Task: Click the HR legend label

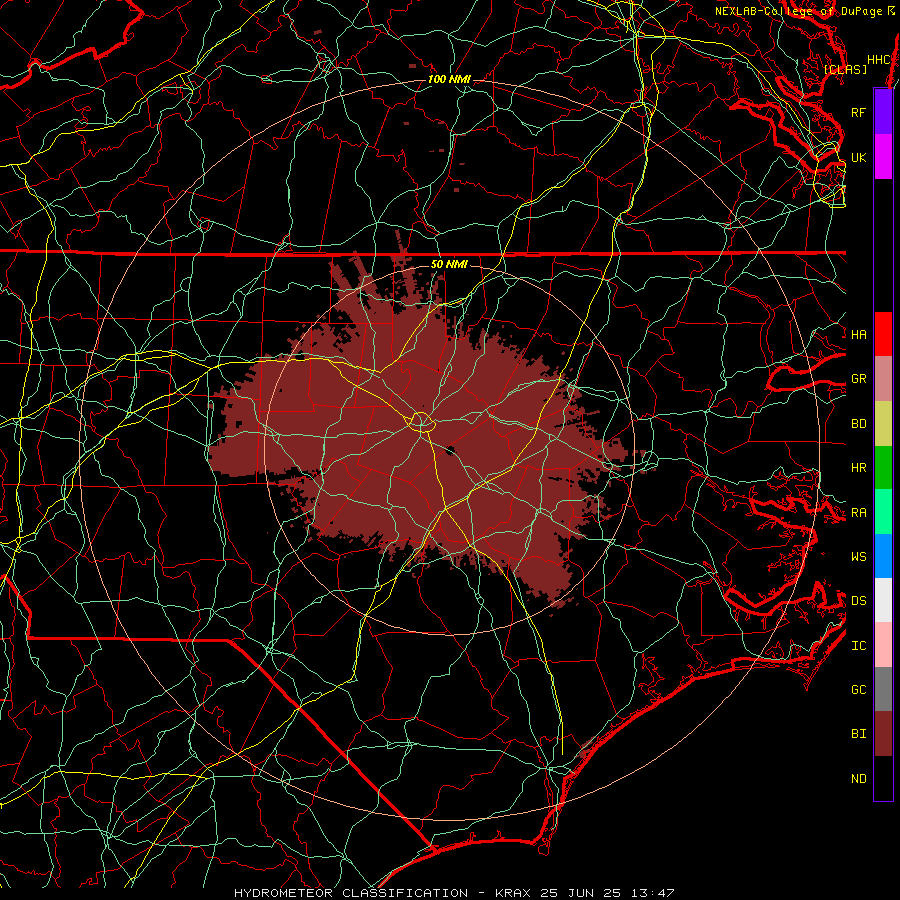Action: [x=858, y=468]
